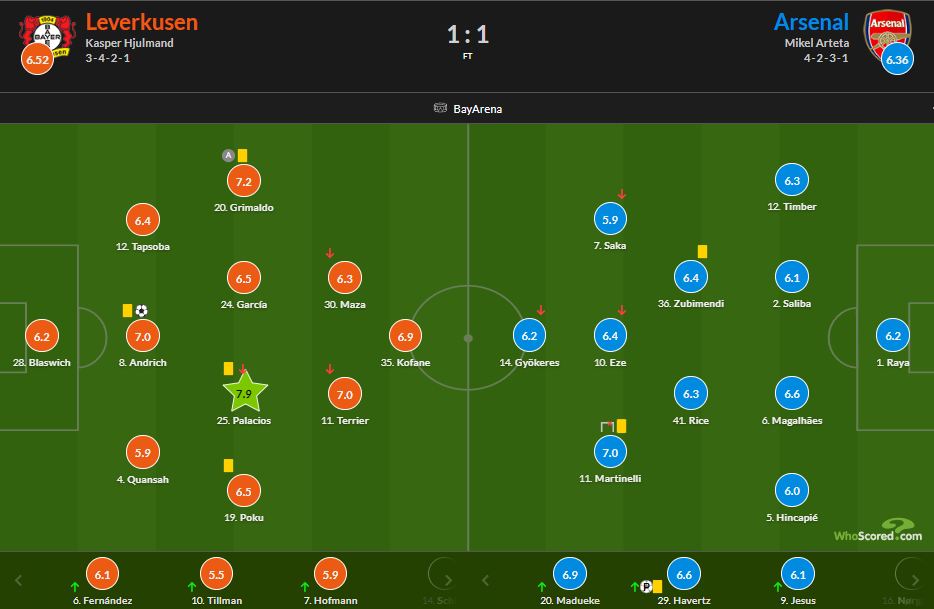
Task: Click the assist icon above Grimaldo
Action: 228,155
